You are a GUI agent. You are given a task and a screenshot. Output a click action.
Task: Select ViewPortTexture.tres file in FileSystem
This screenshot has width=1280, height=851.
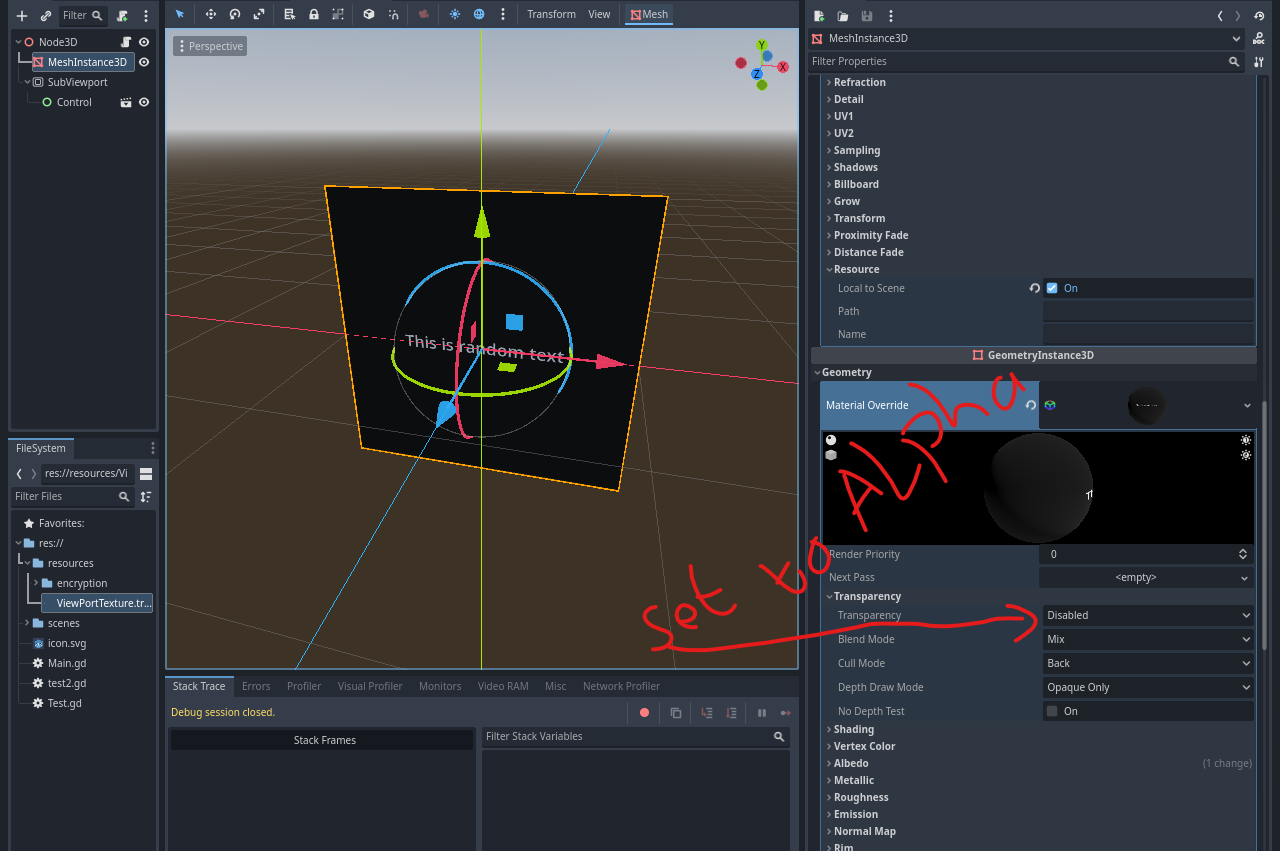tap(97, 603)
